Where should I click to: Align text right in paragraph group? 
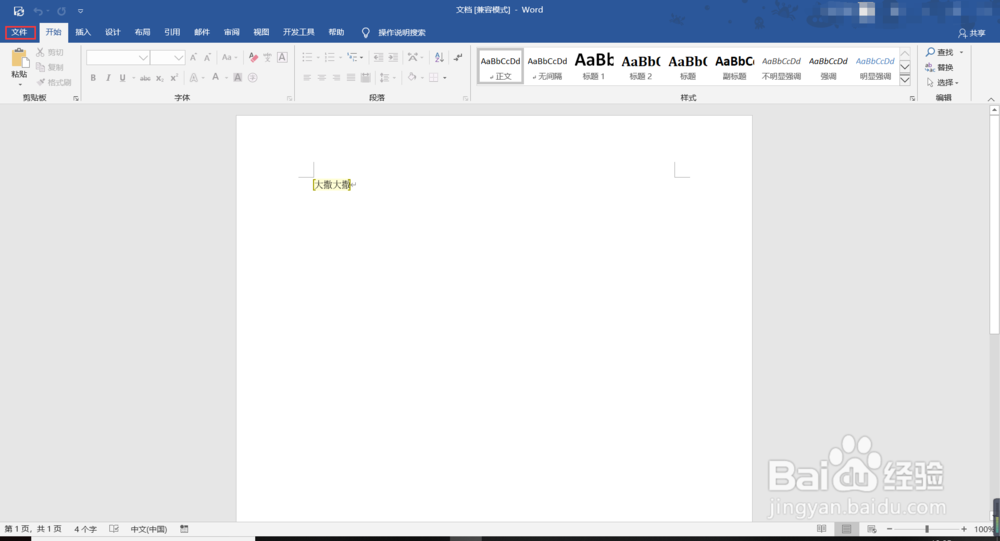pos(336,78)
